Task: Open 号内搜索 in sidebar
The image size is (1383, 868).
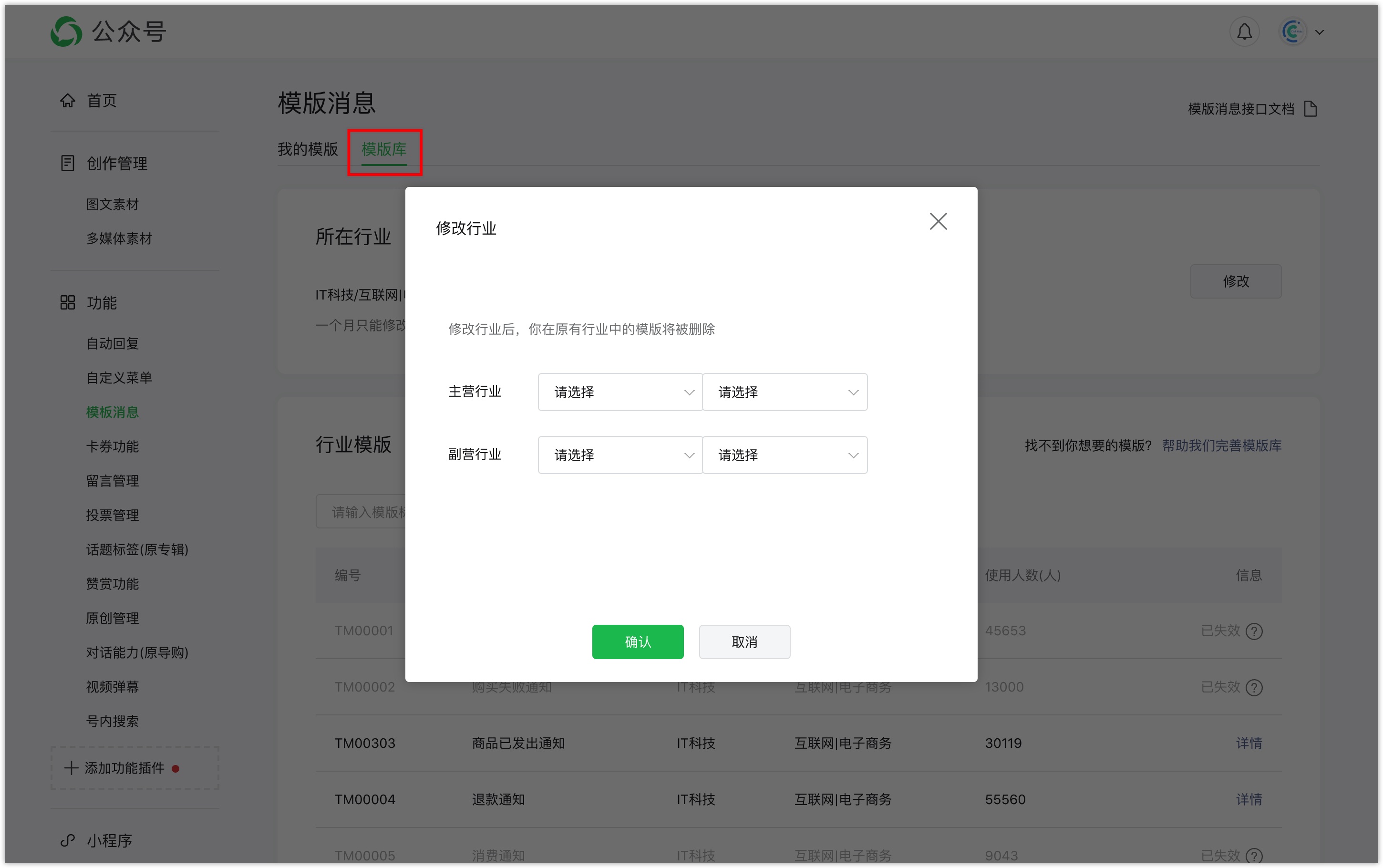Action: [x=113, y=722]
